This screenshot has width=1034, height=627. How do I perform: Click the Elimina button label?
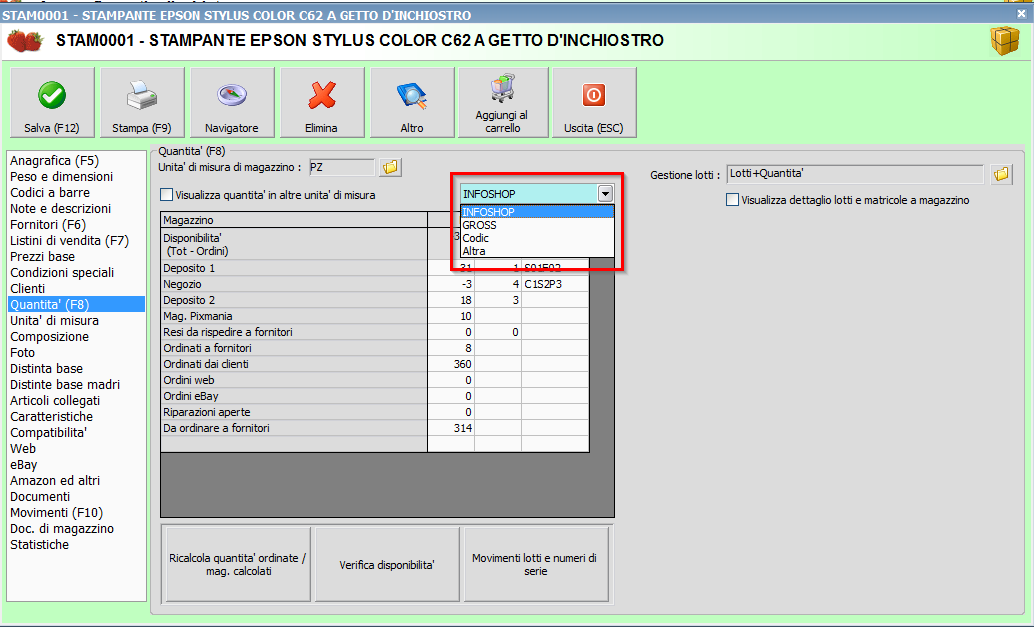(x=321, y=128)
